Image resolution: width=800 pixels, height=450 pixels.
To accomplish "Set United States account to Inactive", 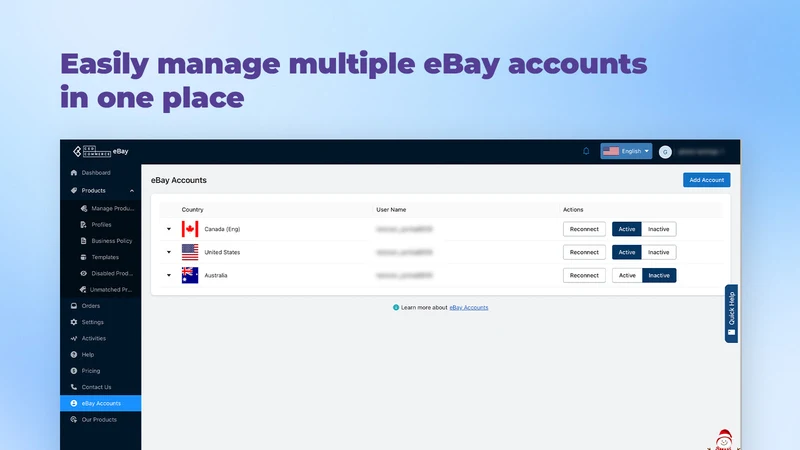I will pos(659,252).
